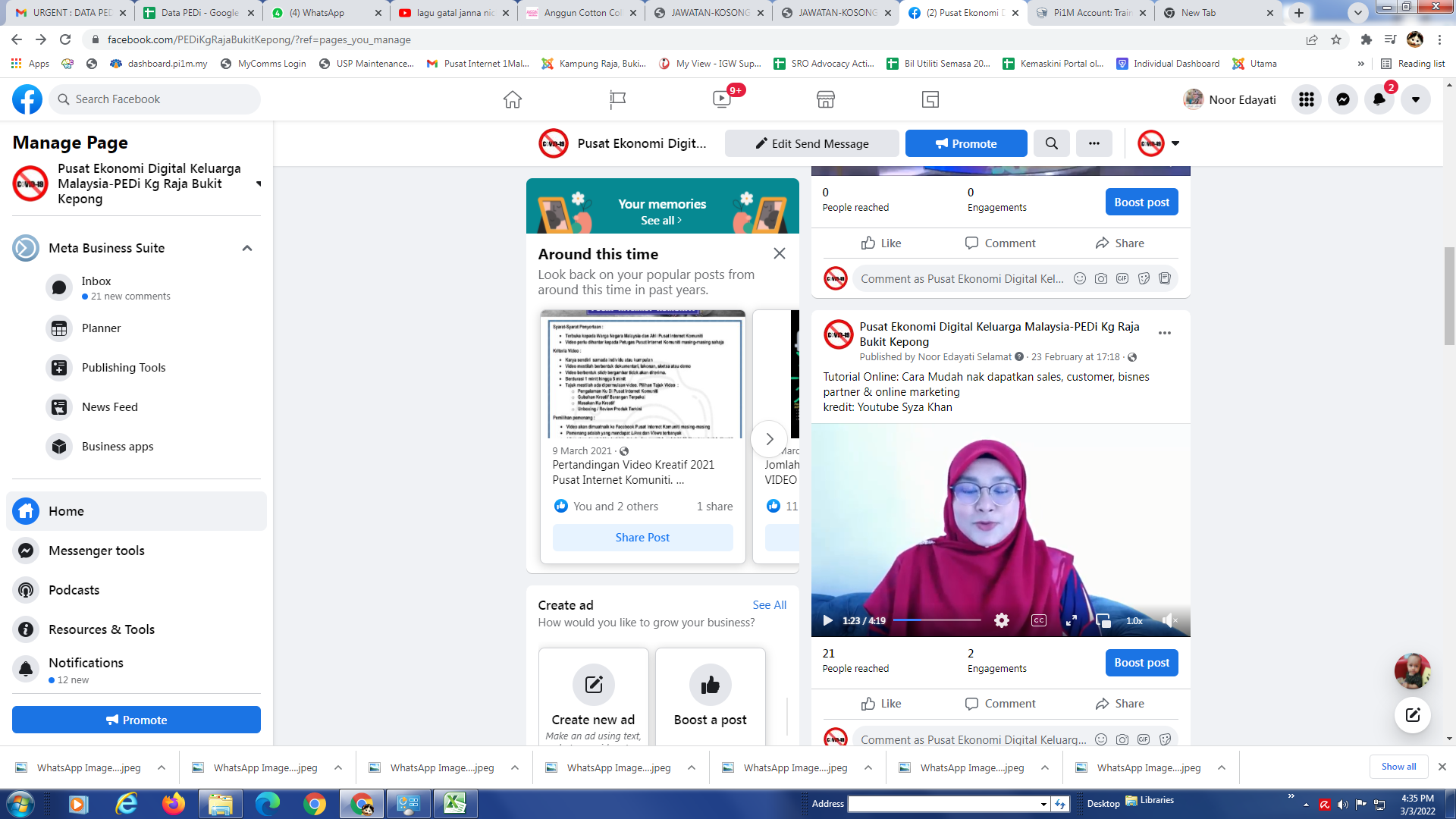Open the Facebook apps grid menu
The image size is (1456, 819).
tap(1306, 99)
